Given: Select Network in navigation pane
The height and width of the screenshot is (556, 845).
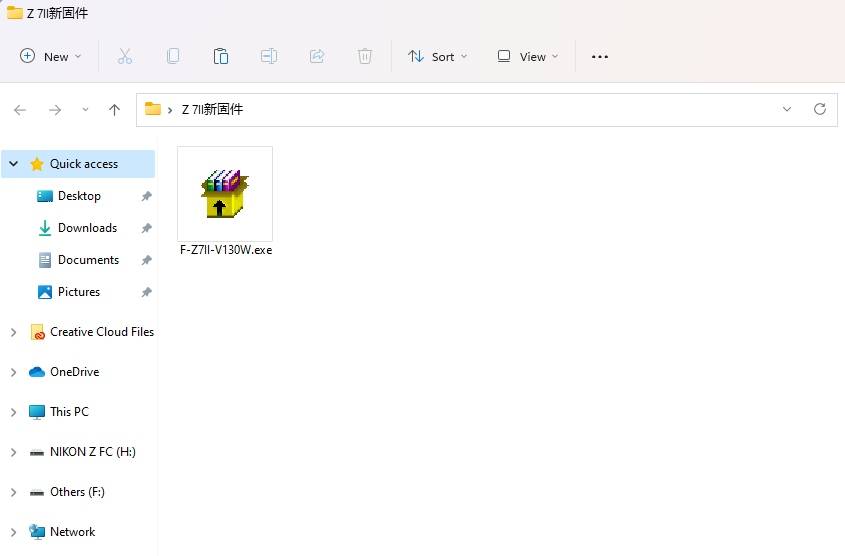Looking at the screenshot, I should coord(72,532).
